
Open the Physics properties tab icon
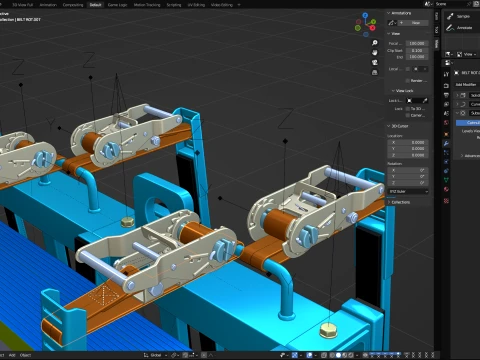pos(446,162)
